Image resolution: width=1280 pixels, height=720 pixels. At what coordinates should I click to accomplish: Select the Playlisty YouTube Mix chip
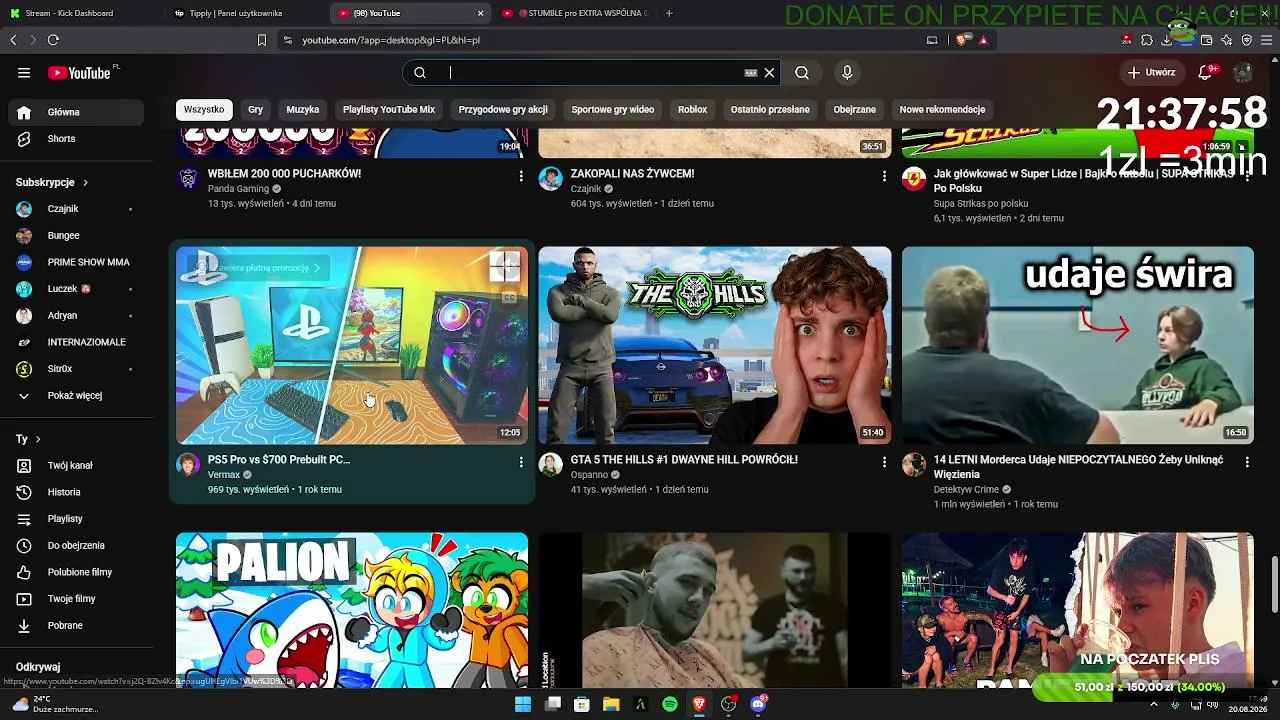[389, 109]
